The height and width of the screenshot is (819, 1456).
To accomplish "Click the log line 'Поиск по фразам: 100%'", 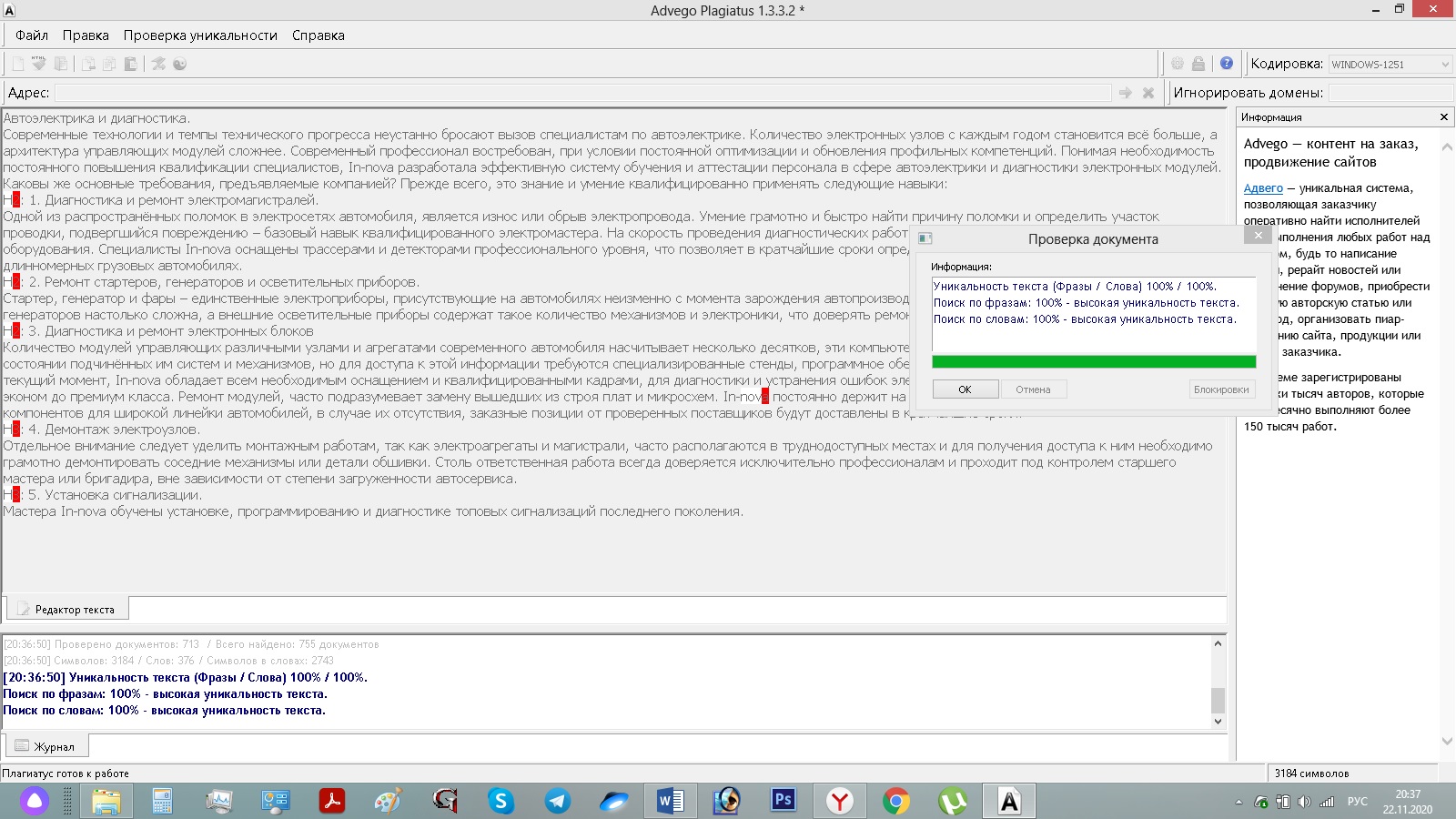I will click(165, 694).
